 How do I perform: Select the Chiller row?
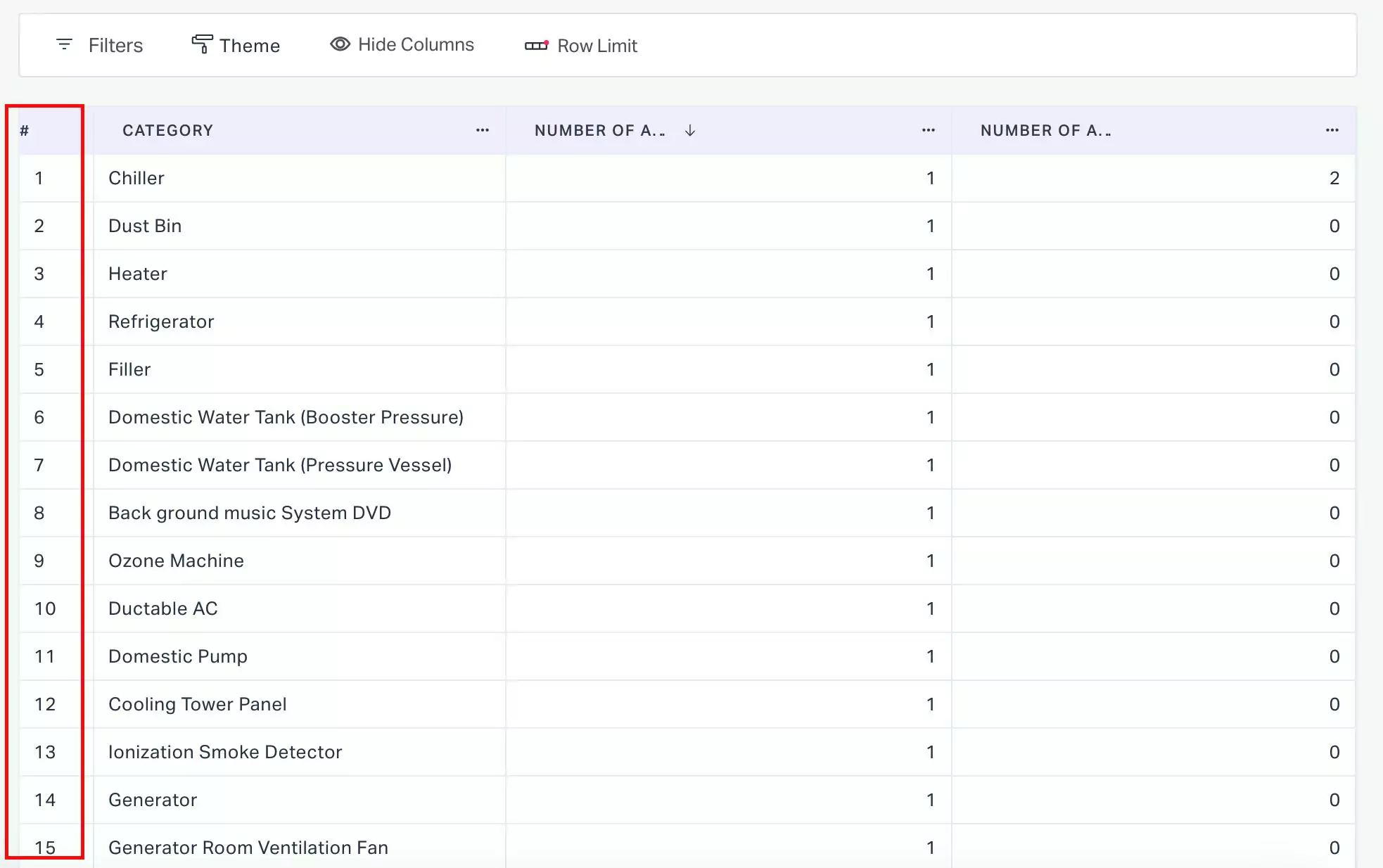tap(136, 178)
